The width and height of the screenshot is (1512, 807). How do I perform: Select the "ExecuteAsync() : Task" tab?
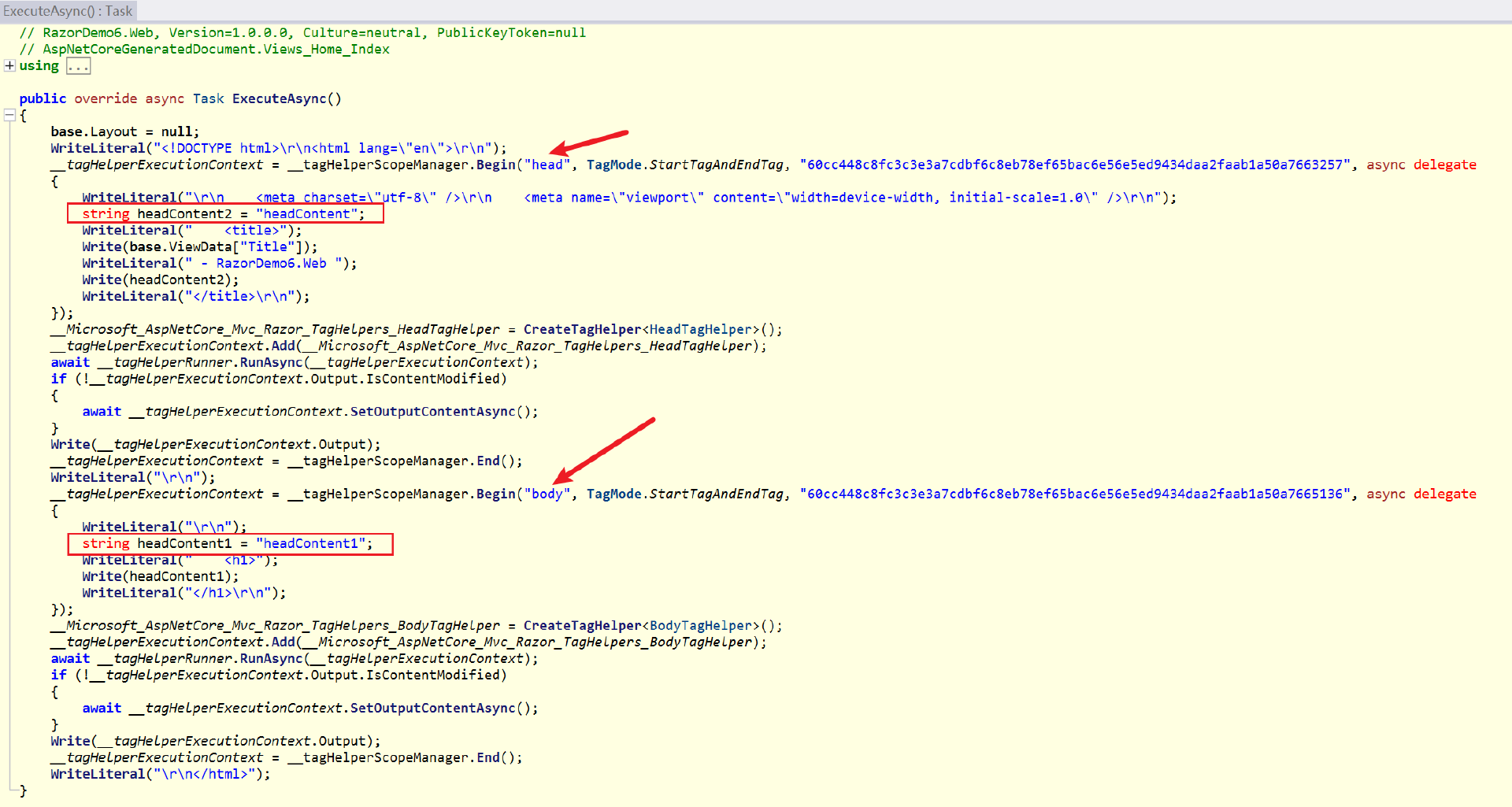pyautogui.click(x=68, y=11)
